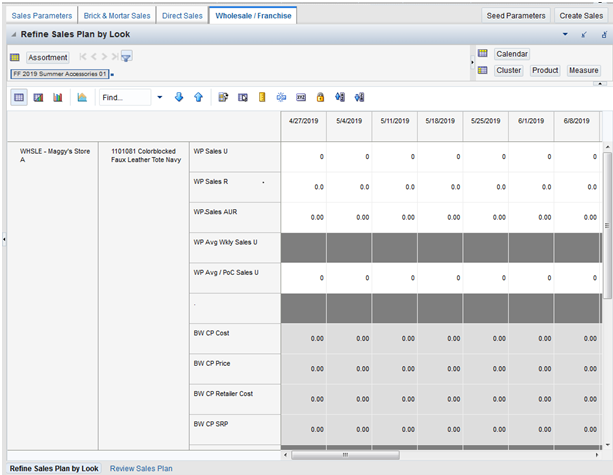This screenshot has width=613, height=475.
Task: Switch to grid and chart combined view
Action: click(38, 97)
